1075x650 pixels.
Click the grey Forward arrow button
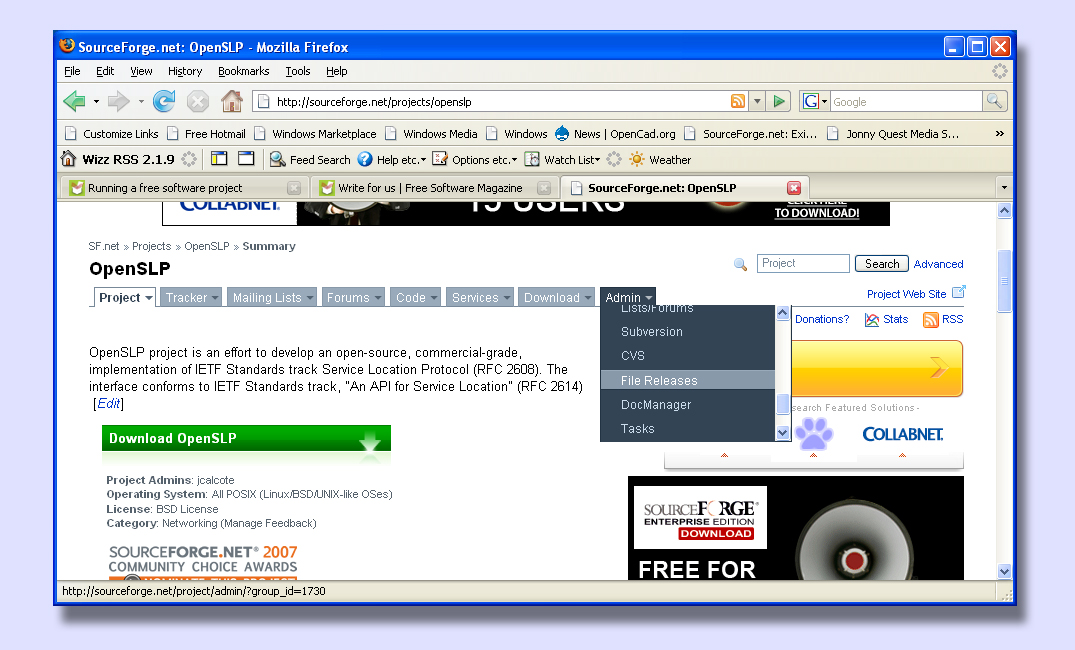tap(119, 101)
